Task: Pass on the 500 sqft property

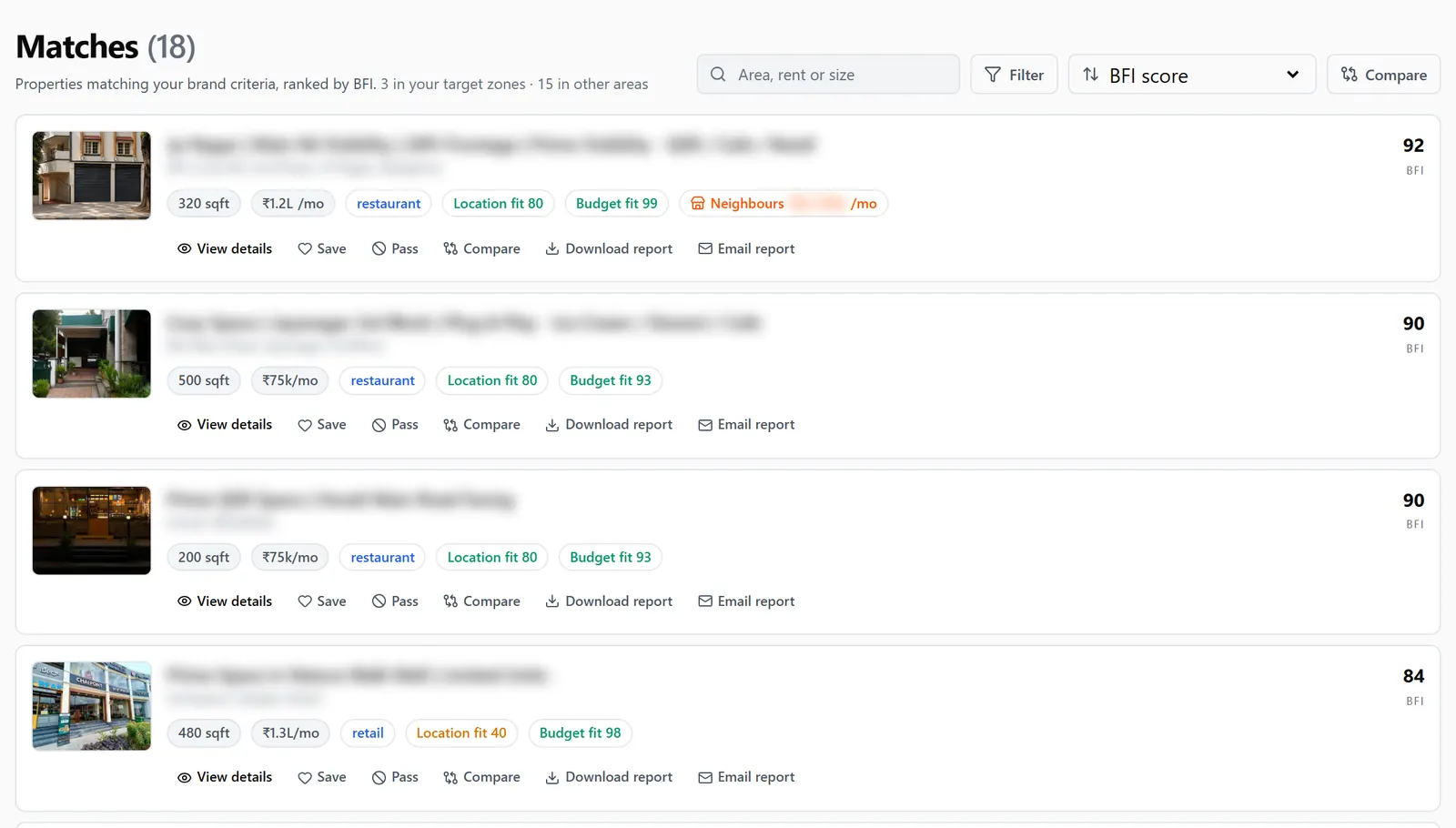Action: point(395,425)
